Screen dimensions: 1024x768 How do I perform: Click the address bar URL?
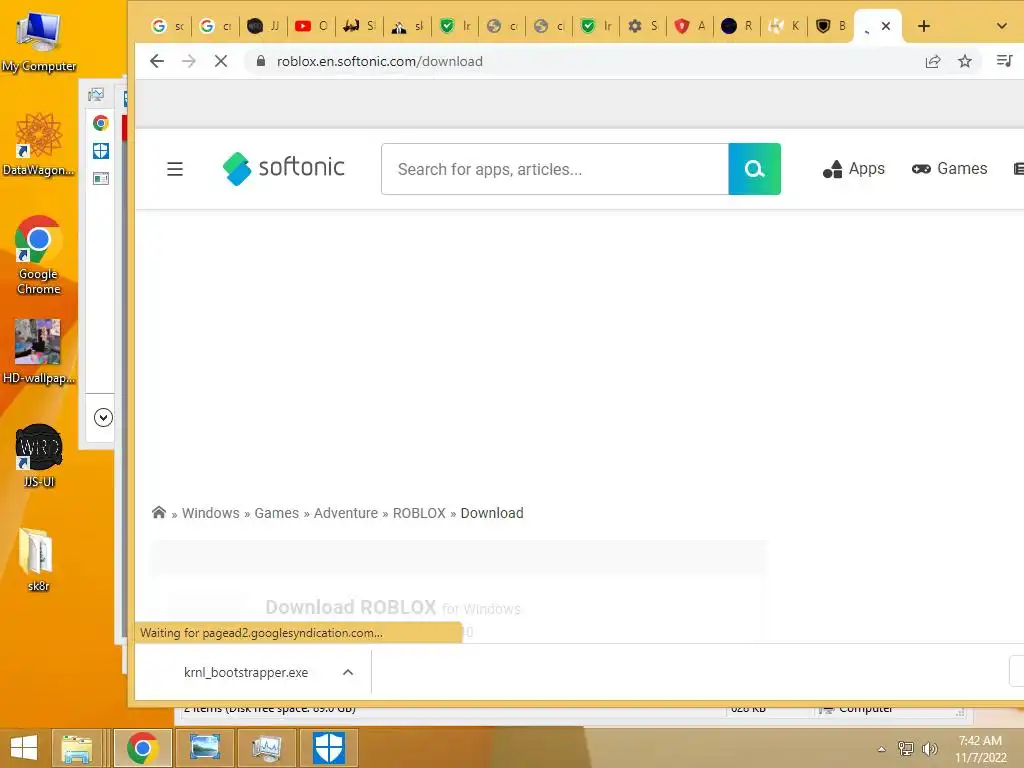pyautogui.click(x=379, y=61)
